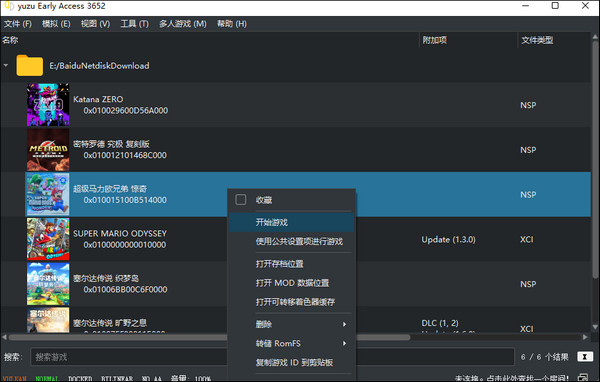This screenshot has height=382, width=600.
Task: Tick the 收藏 favorite checkbox
Action: click(241, 199)
